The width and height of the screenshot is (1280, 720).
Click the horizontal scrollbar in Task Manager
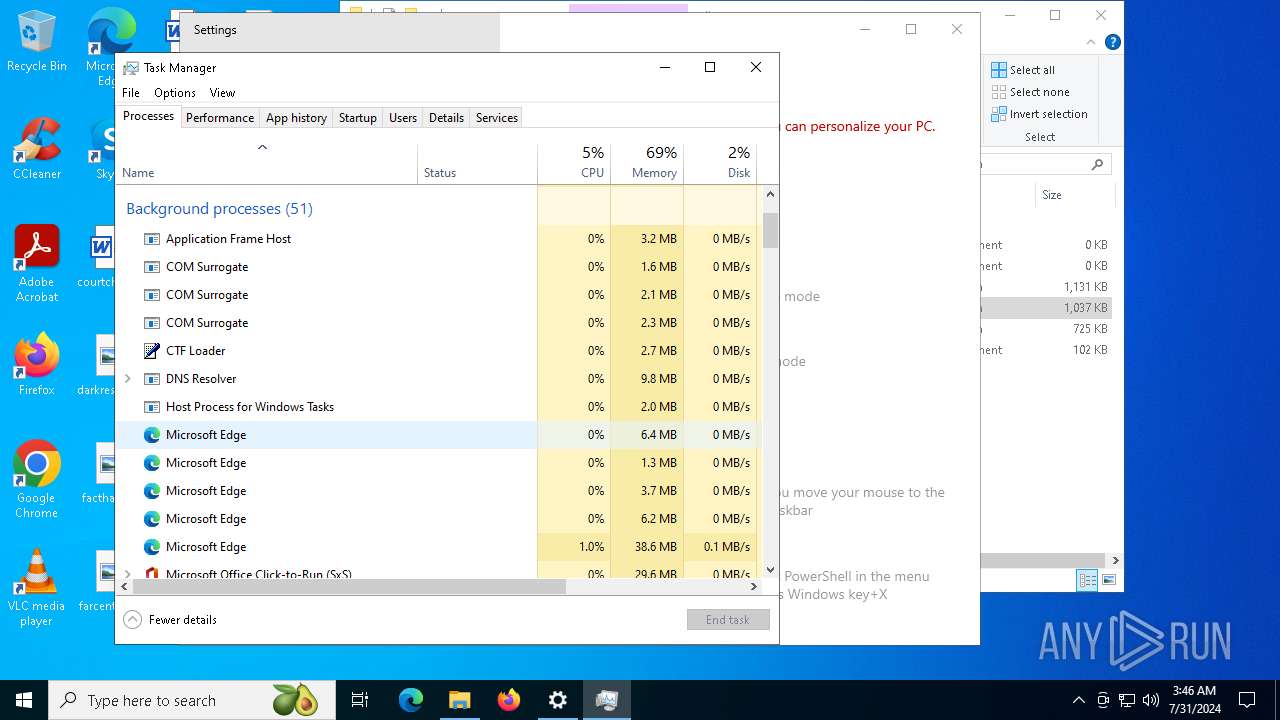pyautogui.click(x=349, y=587)
